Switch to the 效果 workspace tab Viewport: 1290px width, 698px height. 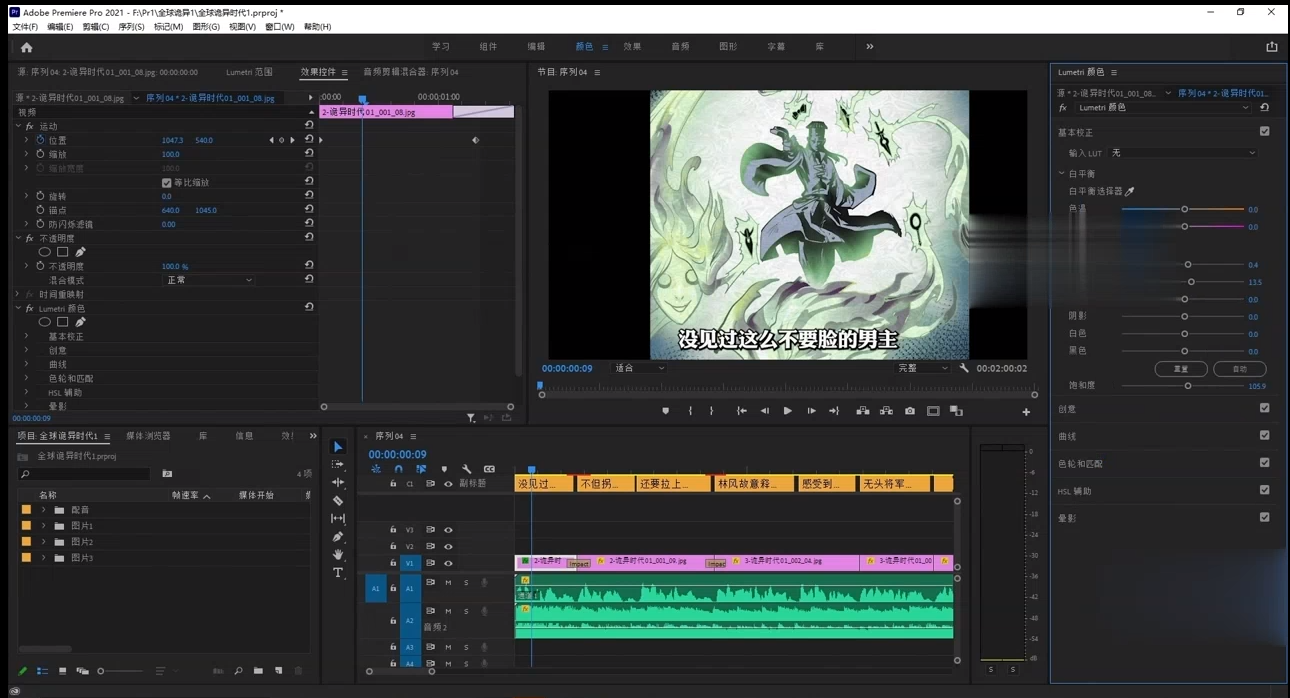pyautogui.click(x=632, y=47)
